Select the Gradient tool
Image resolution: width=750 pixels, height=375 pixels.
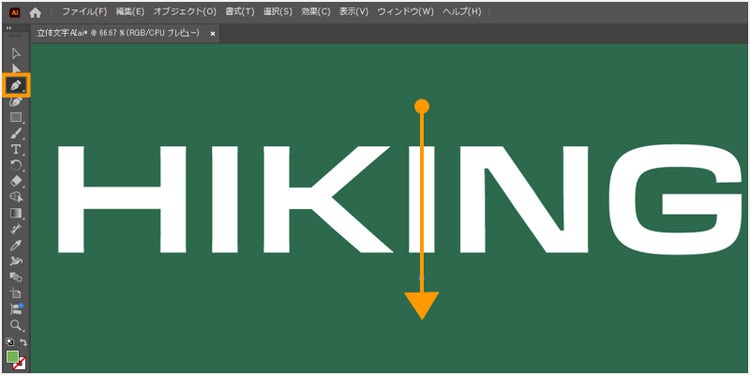(16, 213)
